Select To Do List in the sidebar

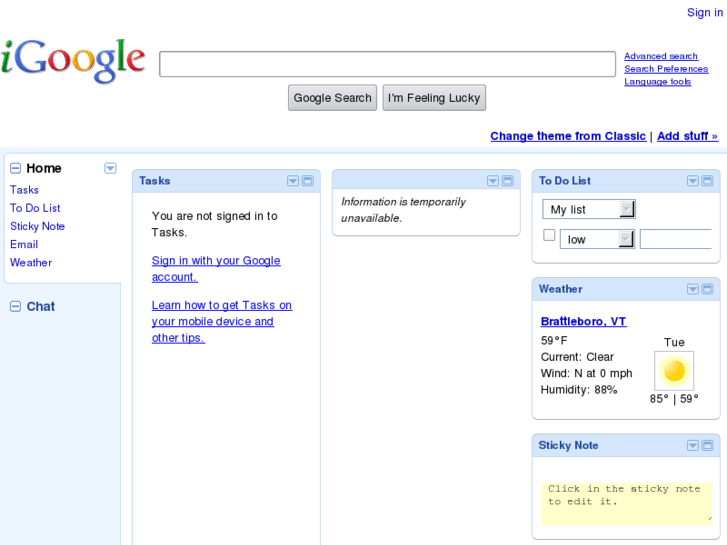click(35, 208)
